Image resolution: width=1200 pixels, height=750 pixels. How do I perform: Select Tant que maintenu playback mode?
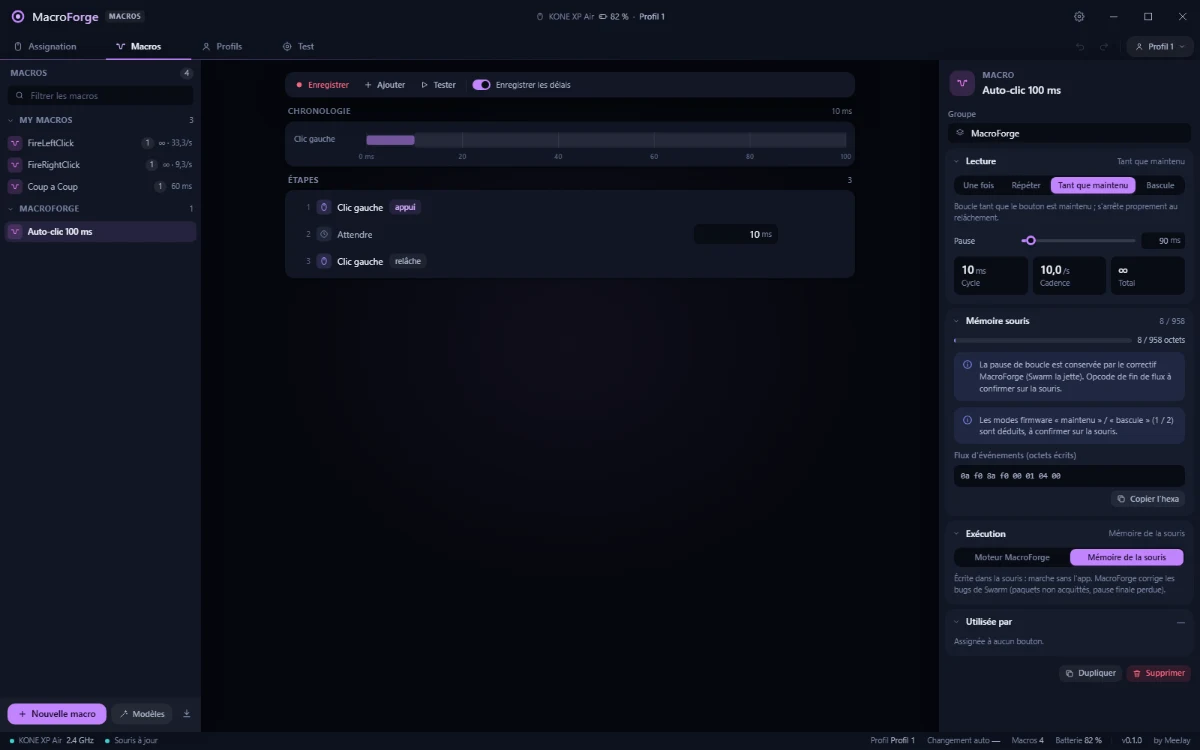1093,185
